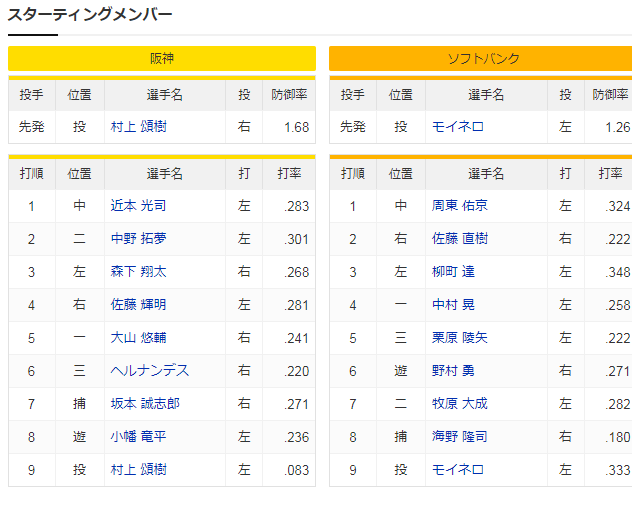Click the ソフトバンク team header bar
632x505 pixels.
point(480,59)
